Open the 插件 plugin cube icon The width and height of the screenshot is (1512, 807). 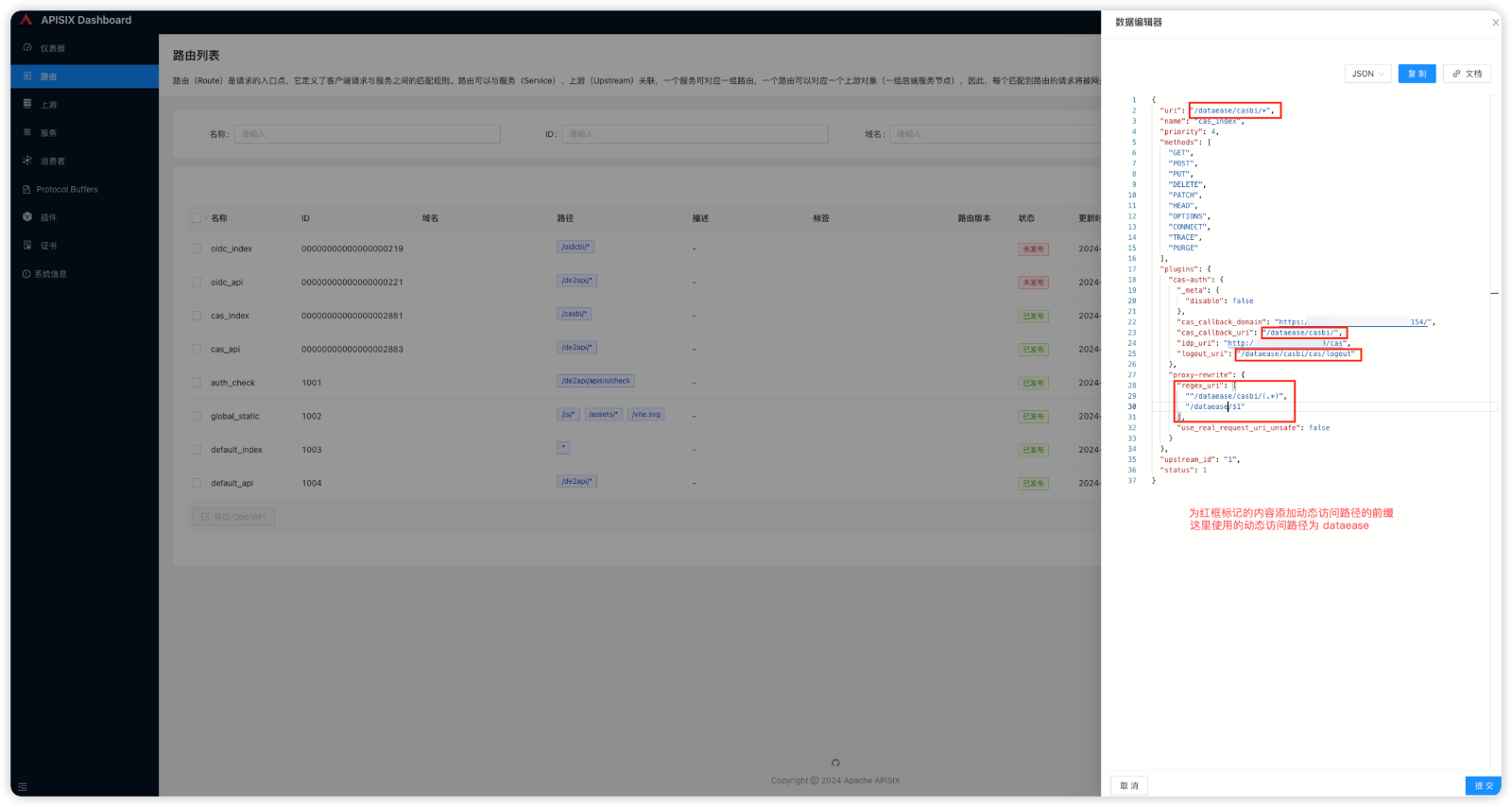tap(27, 217)
